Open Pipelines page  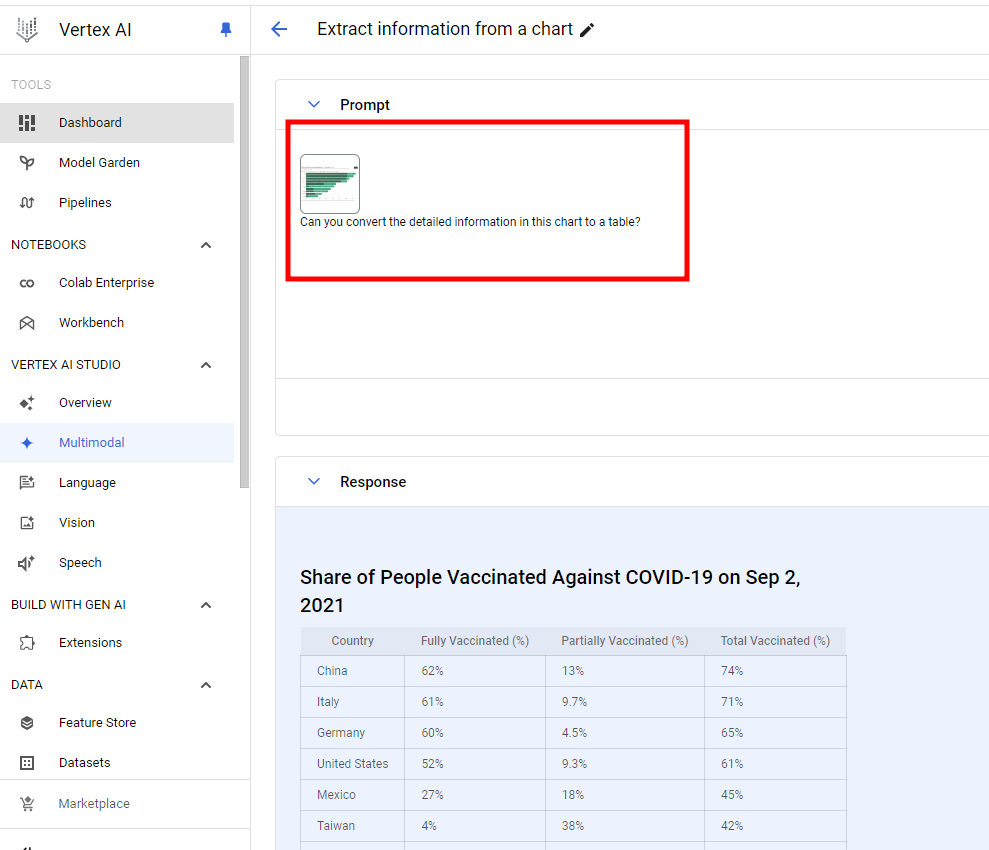[x=117, y=203]
